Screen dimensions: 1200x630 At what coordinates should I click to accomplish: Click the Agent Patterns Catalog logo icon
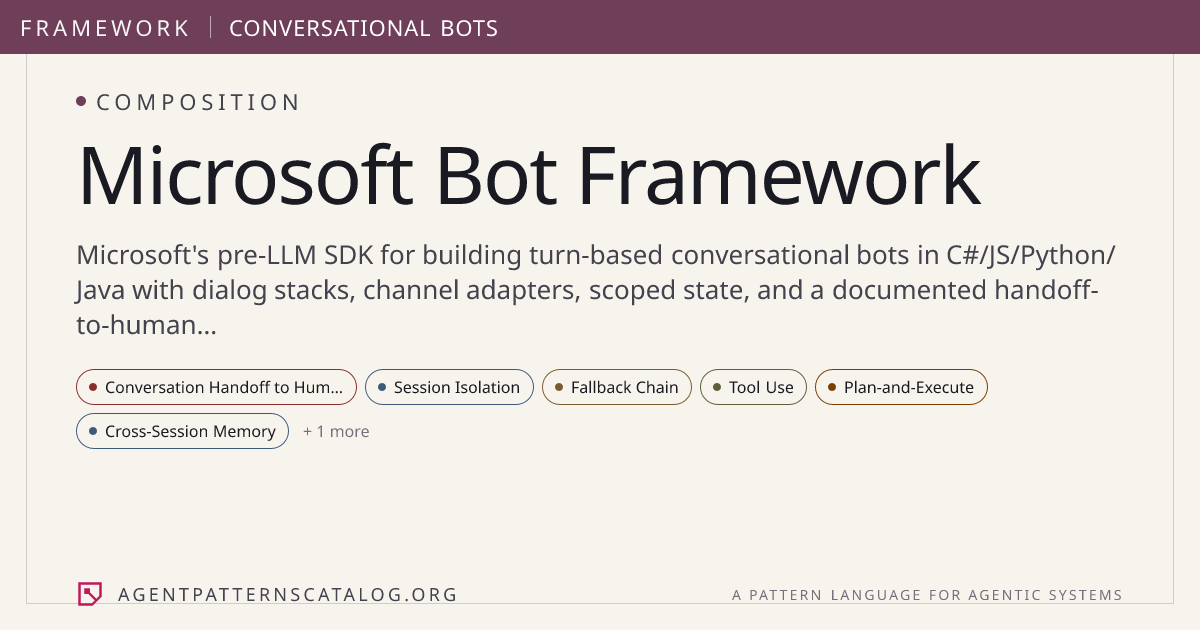(90, 594)
